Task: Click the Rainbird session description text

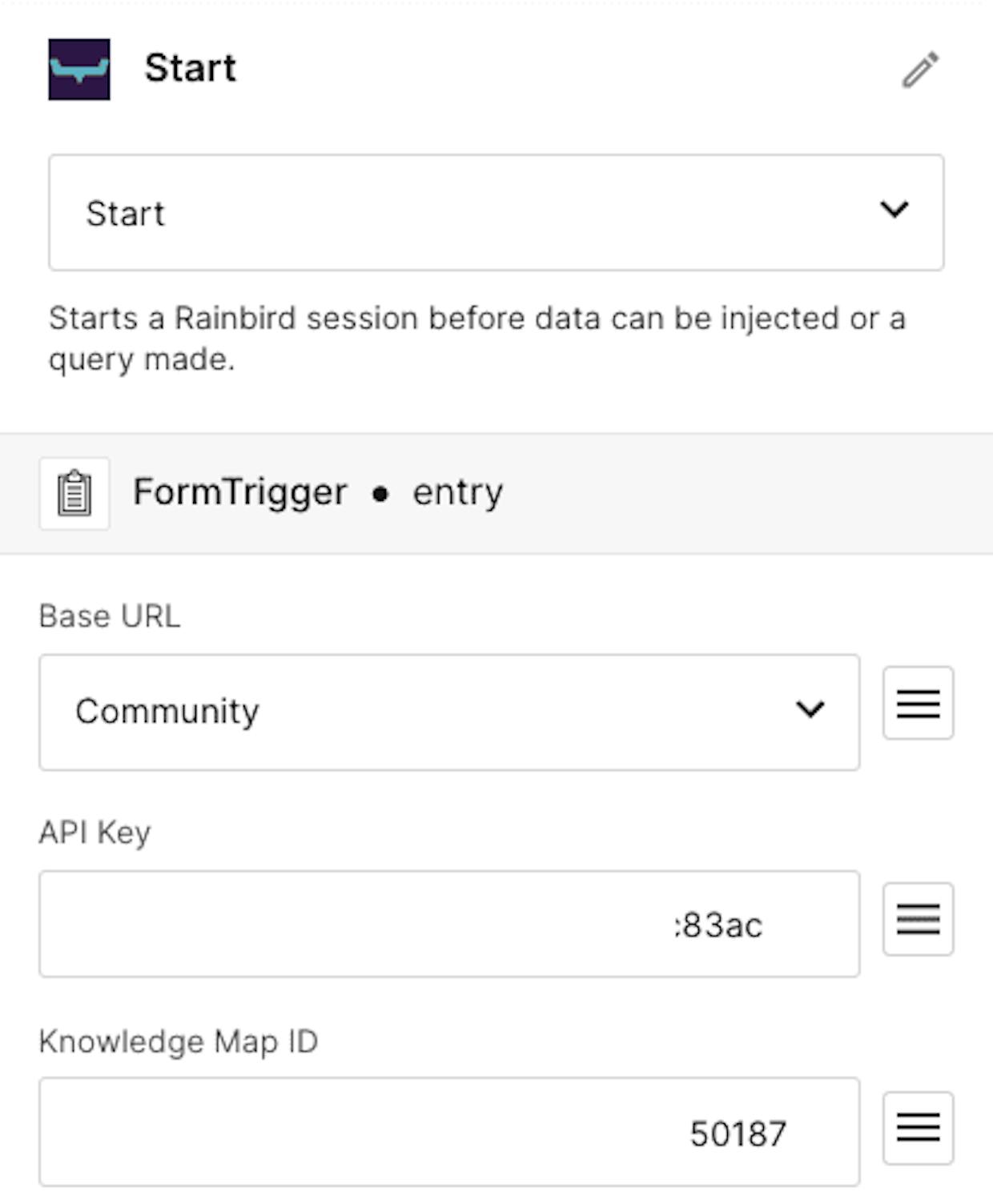Action: click(477, 339)
